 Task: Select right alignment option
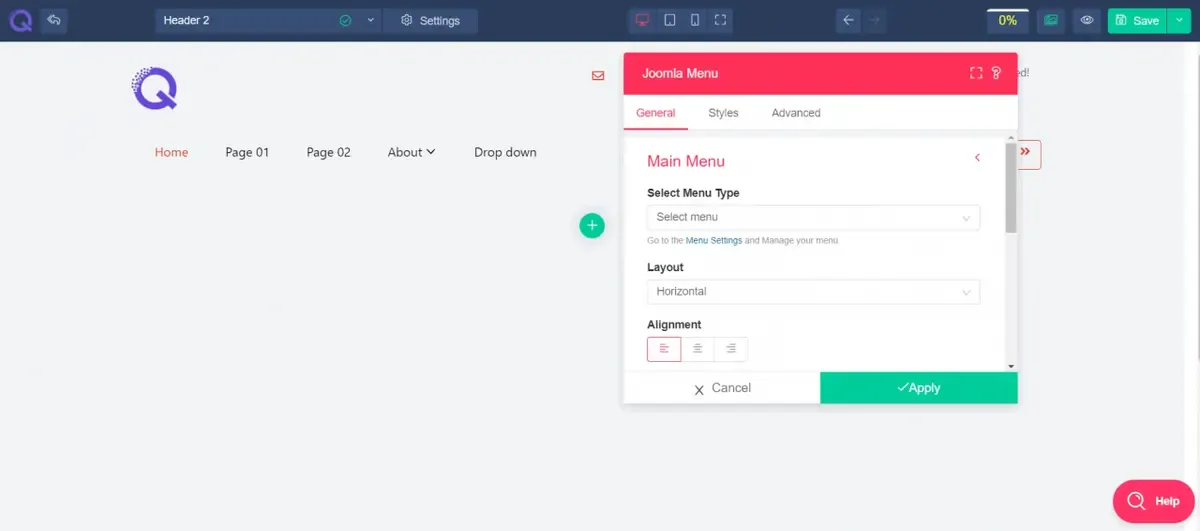tap(731, 349)
